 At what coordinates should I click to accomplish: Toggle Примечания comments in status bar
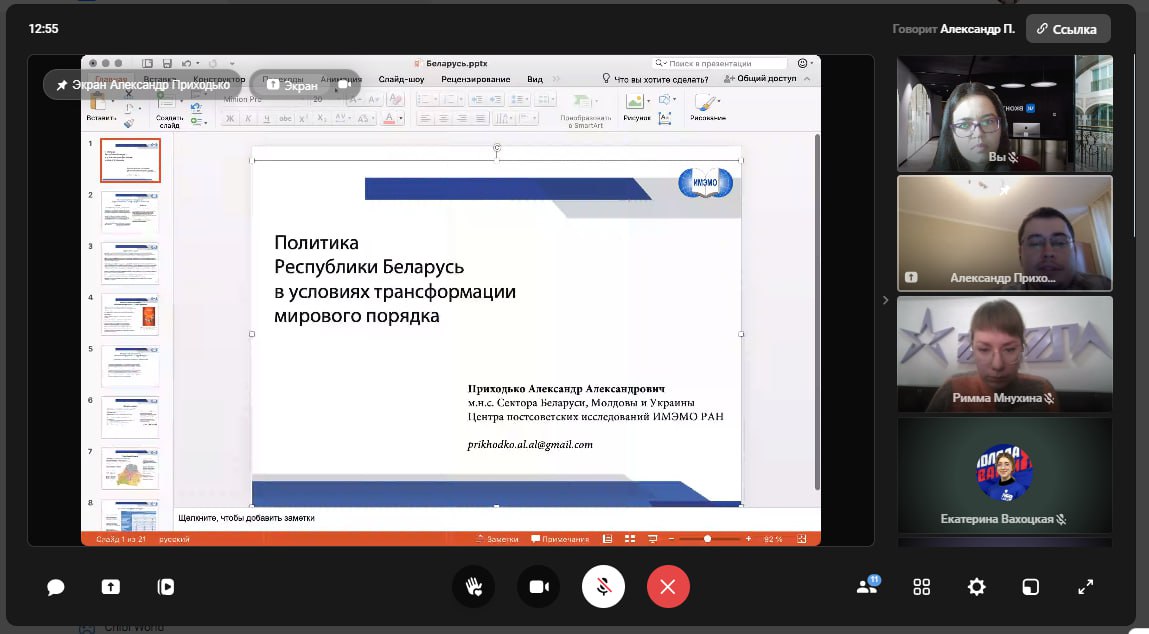point(560,539)
